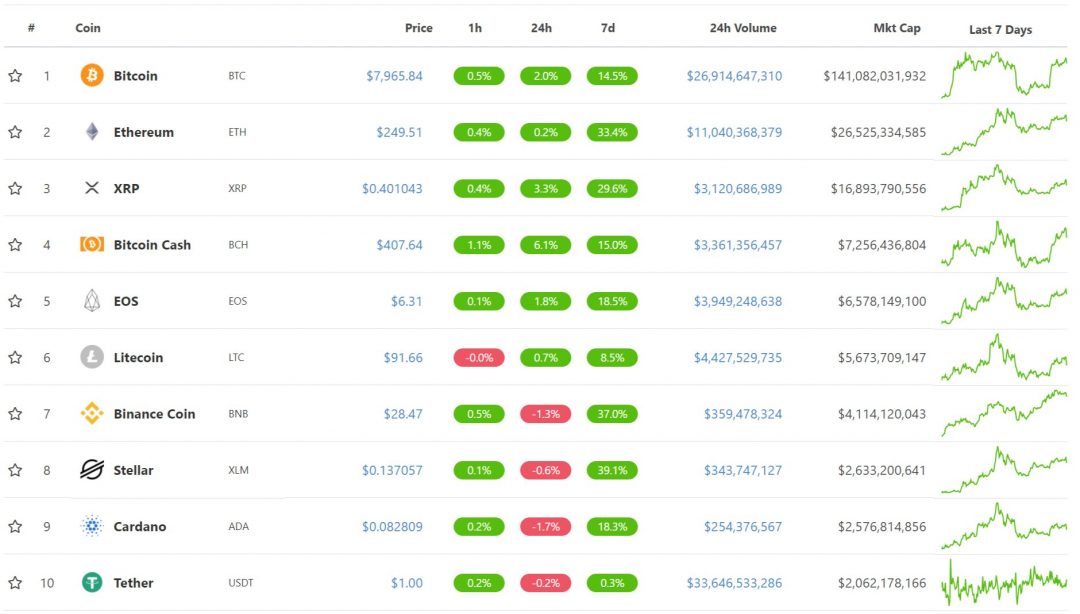
Task: Open the Stellar name link
Action: [x=133, y=470]
